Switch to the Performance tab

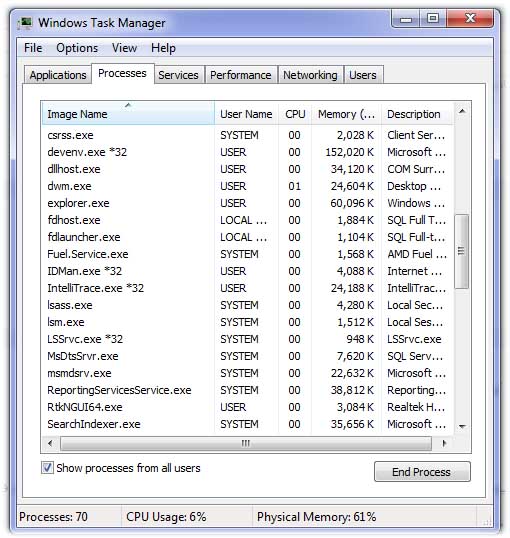[x=241, y=75]
